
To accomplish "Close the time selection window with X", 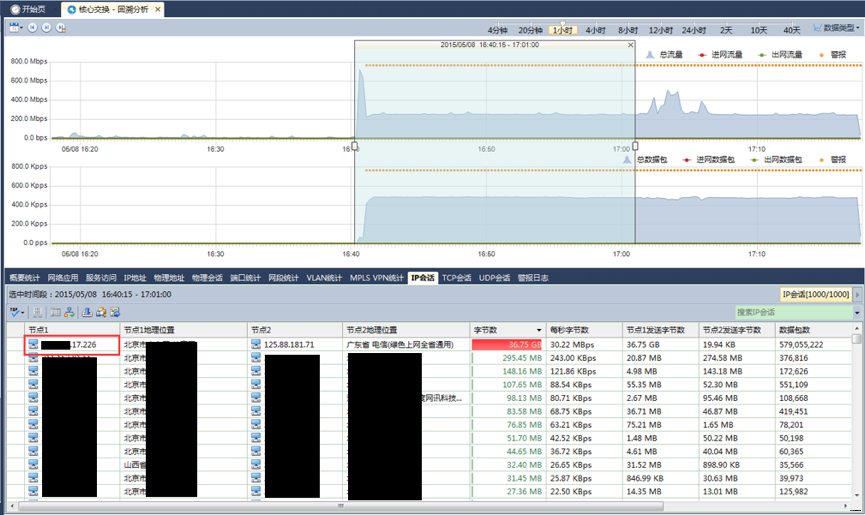I will coord(629,45).
